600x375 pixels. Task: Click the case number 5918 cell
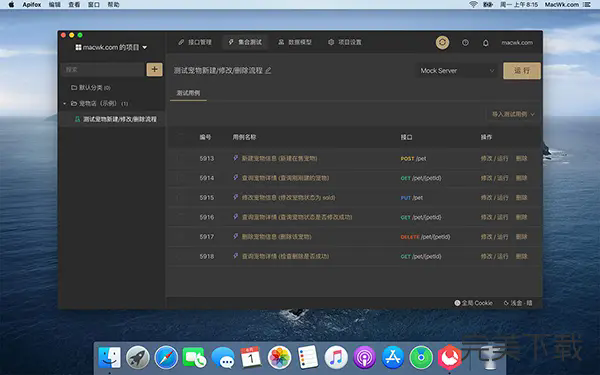207,256
